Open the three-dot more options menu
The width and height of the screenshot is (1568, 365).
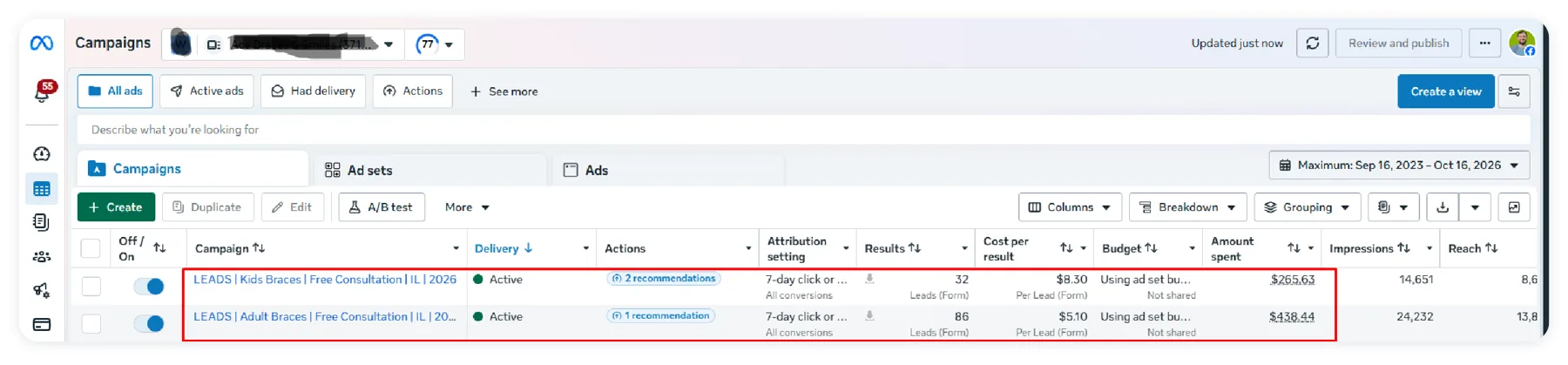[x=1484, y=43]
